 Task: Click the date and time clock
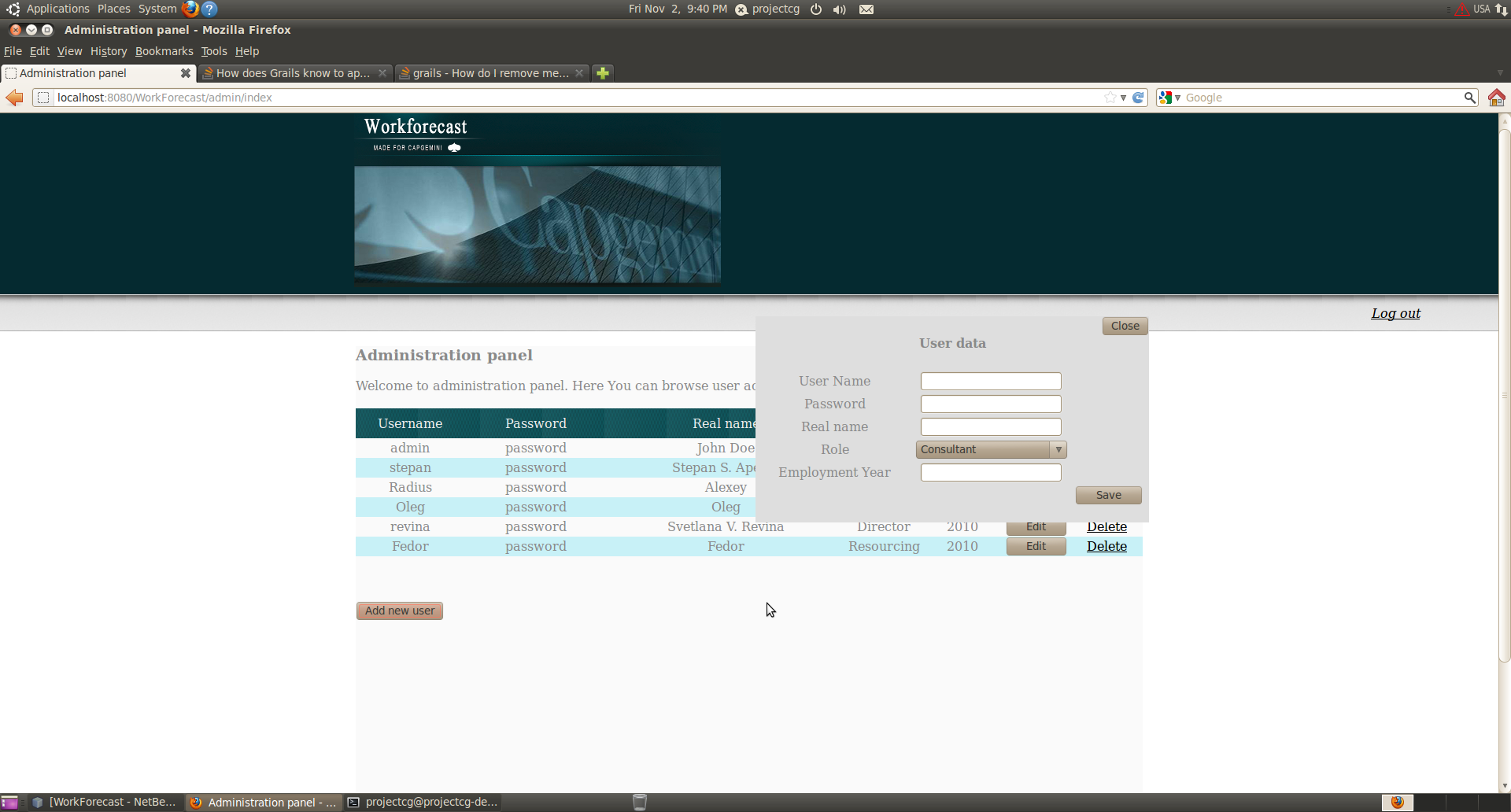678,9
